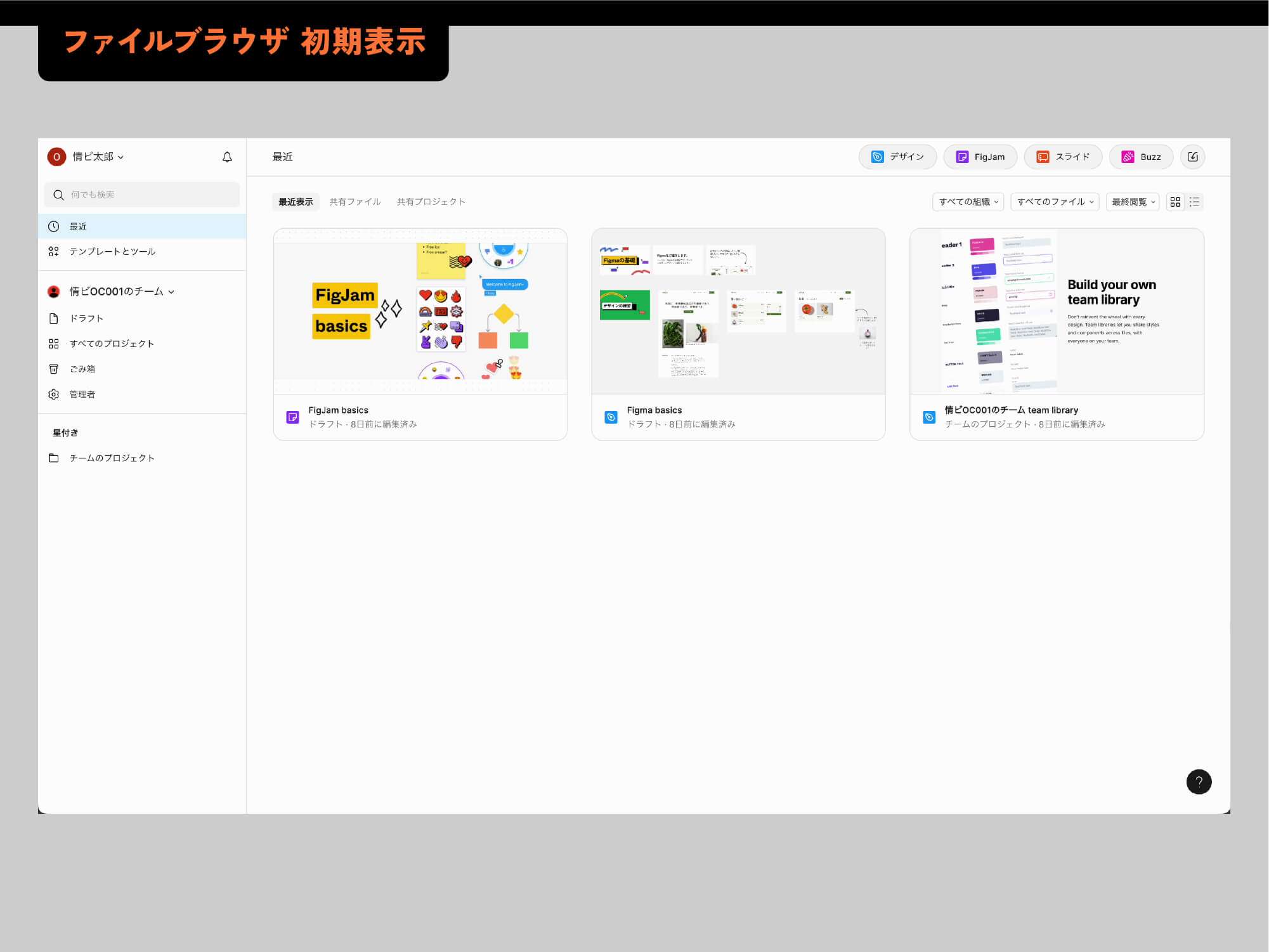Click the FigJam file type icon on FigJam basics
1269x952 pixels.
click(x=292, y=417)
